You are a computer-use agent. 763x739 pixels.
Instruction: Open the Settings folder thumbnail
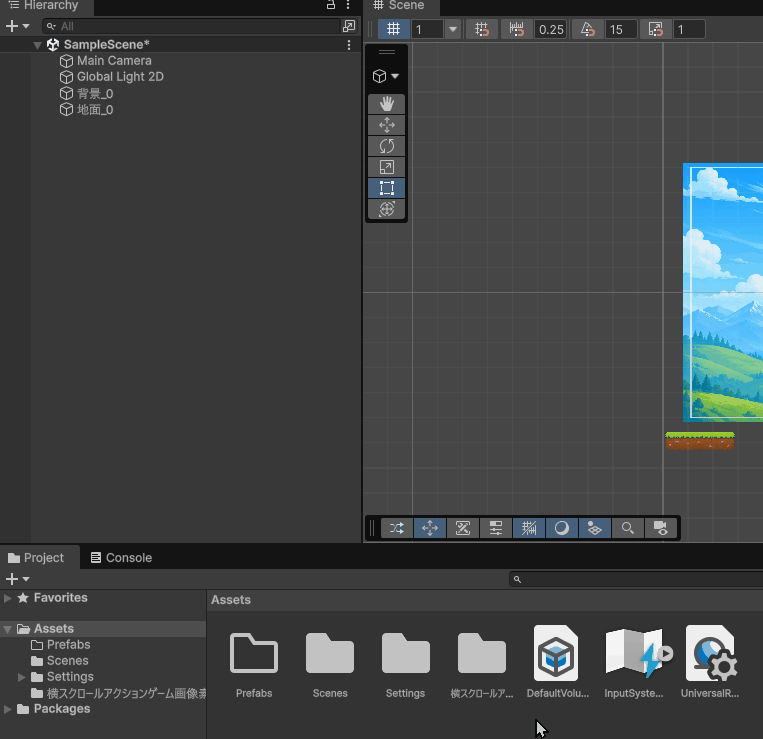[x=405, y=654]
